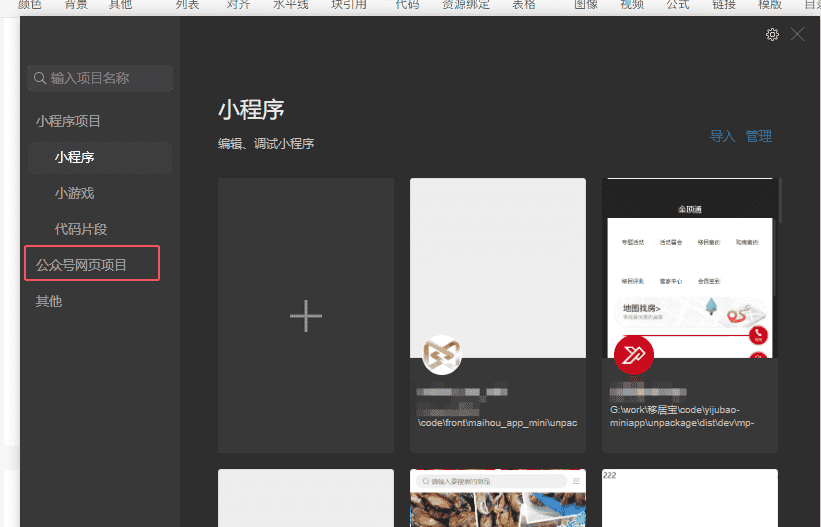This screenshot has width=821, height=527.
Task: Click 水平线 in the background toolbar
Action: [291, 5]
